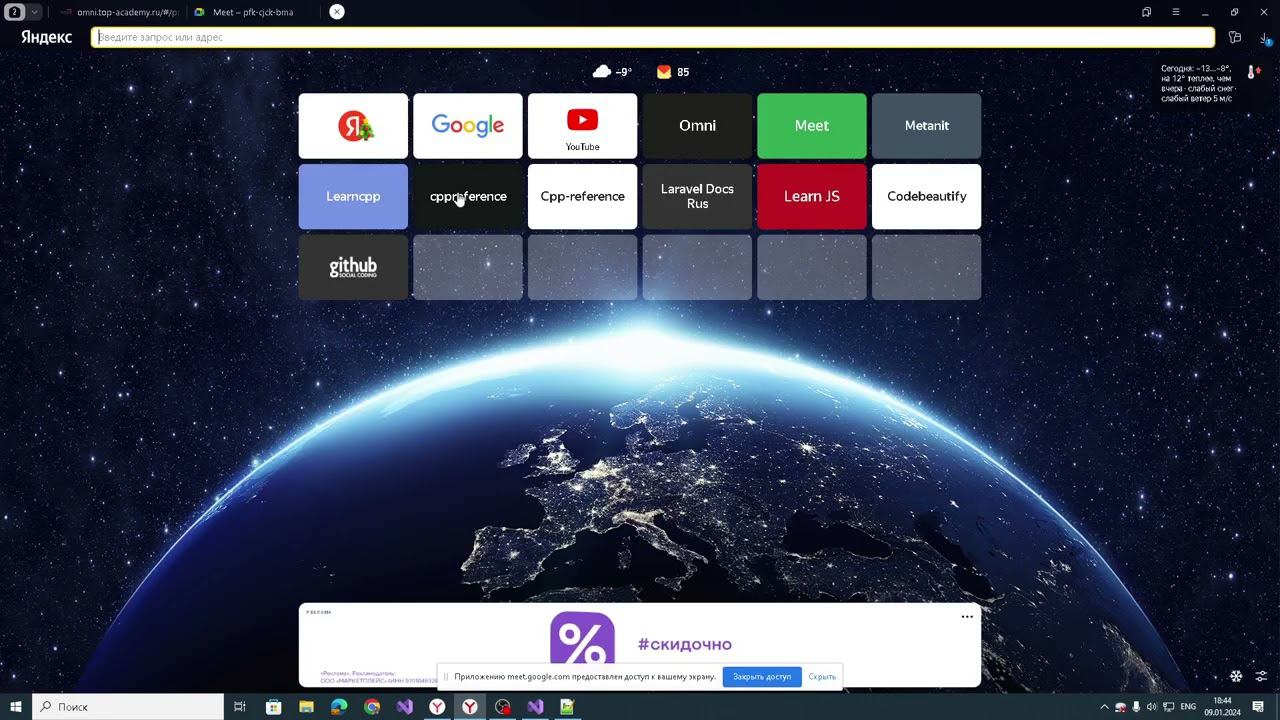
Task: Open the ad banner three-dot menu
Action: [x=967, y=617]
